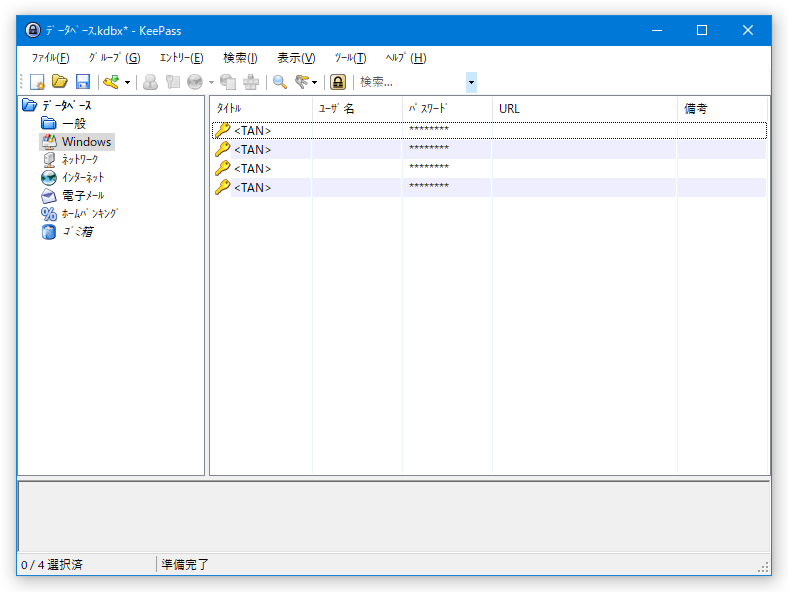Click the Copy password toolbar icon
Viewport: 788px width, 592px height.
172,82
